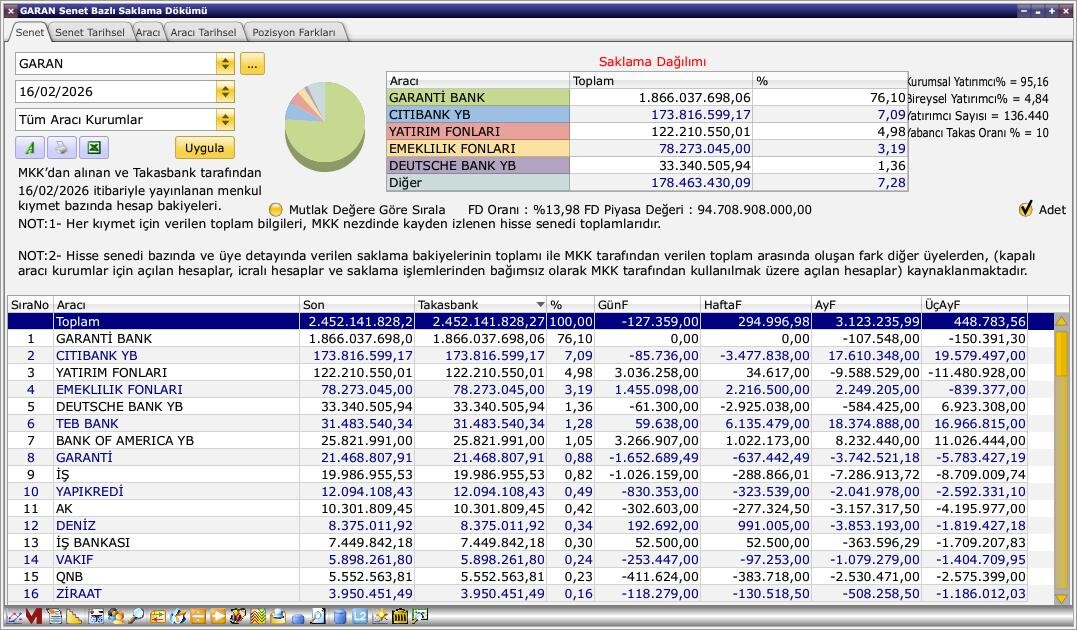The image size is (1077, 630).
Task: Click the trash bin icon in bottom toolbar
Action: tap(400, 617)
